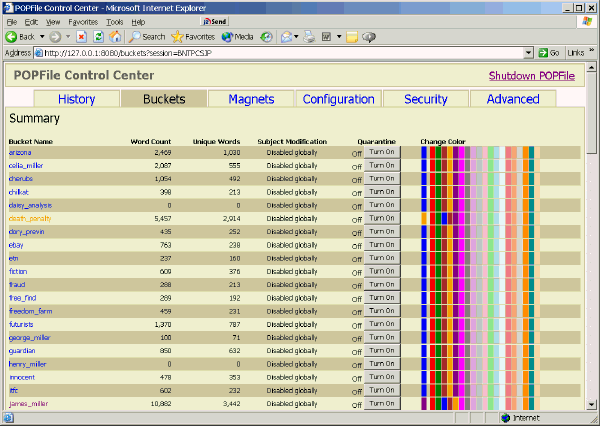
Task: Open the Forward button history dropdown arrow
Action: click(x=68, y=37)
